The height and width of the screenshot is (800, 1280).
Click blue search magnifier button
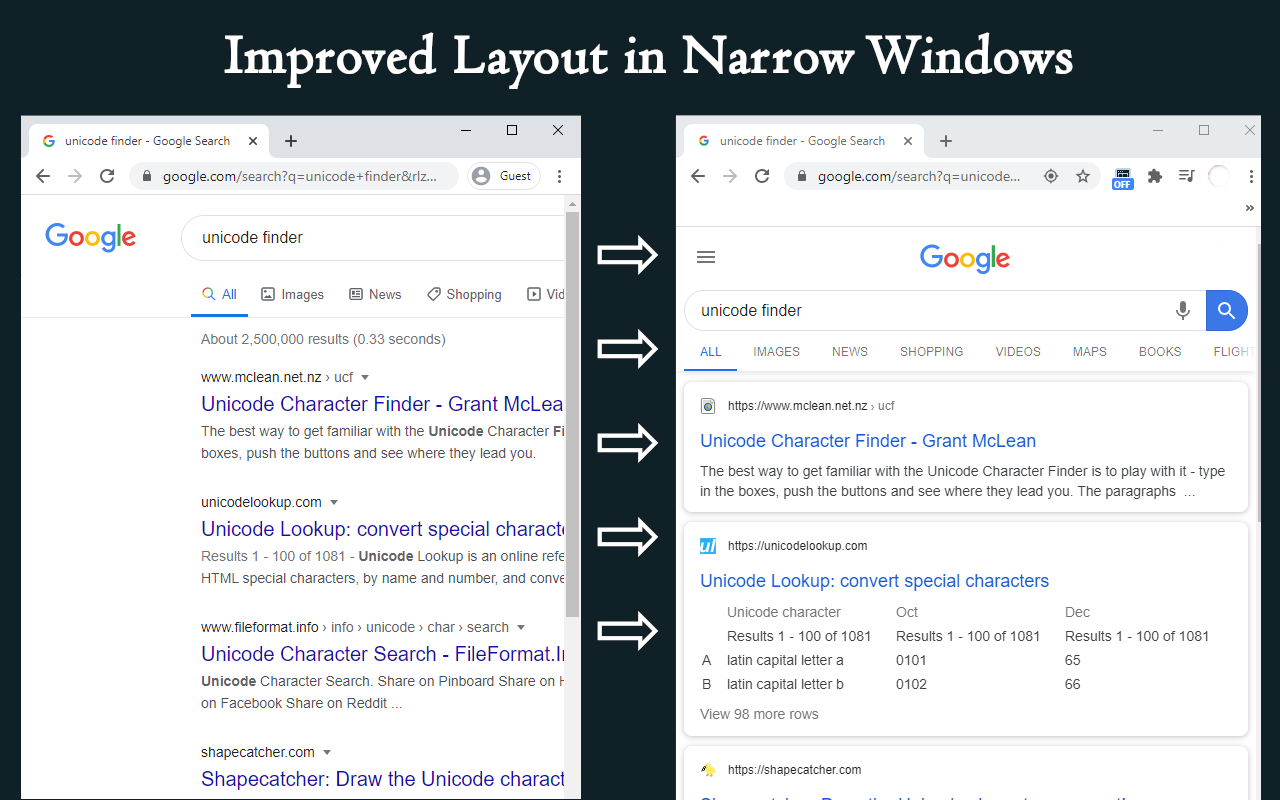pyautogui.click(x=1227, y=311)
